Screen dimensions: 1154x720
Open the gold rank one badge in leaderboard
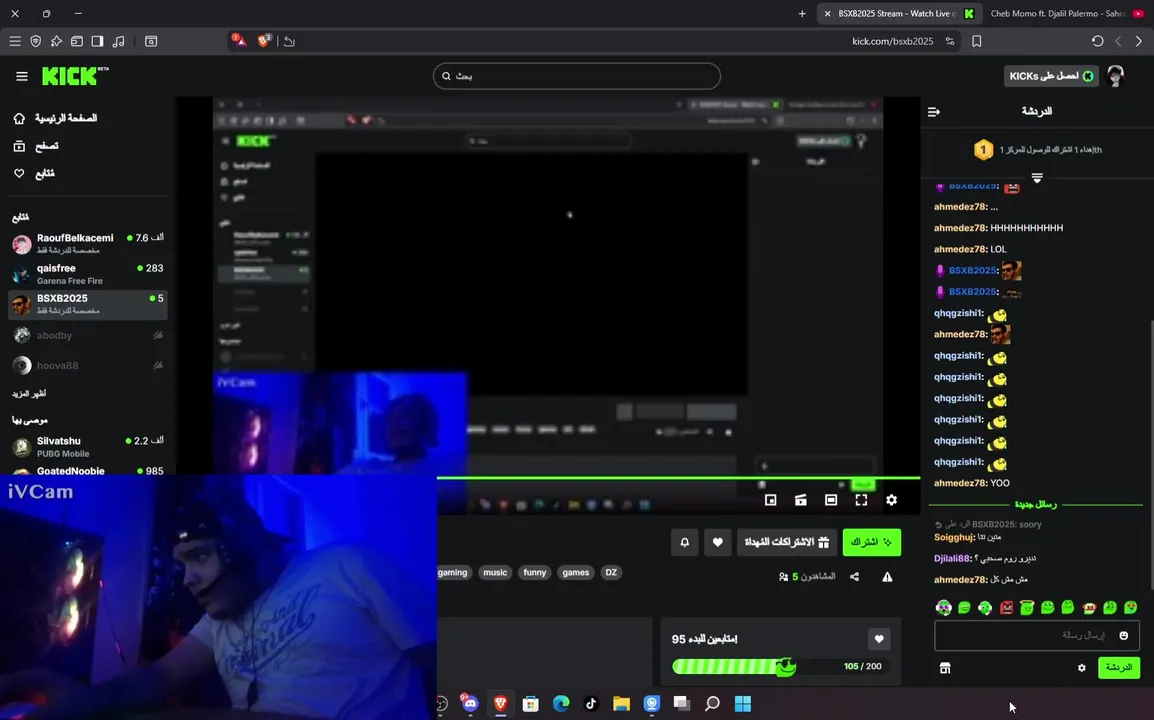(983, 150)
